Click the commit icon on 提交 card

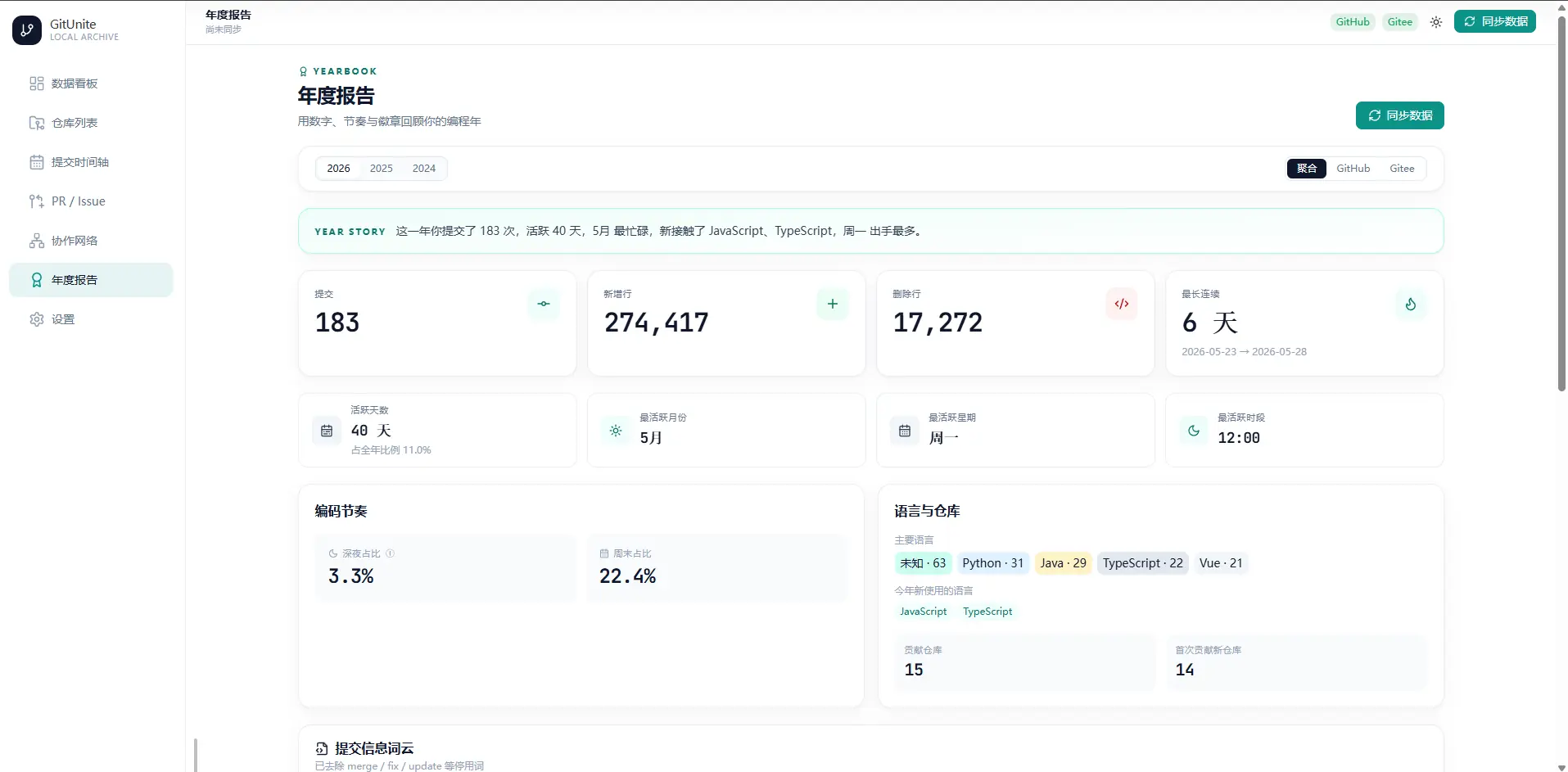click(x=544, y=304)
